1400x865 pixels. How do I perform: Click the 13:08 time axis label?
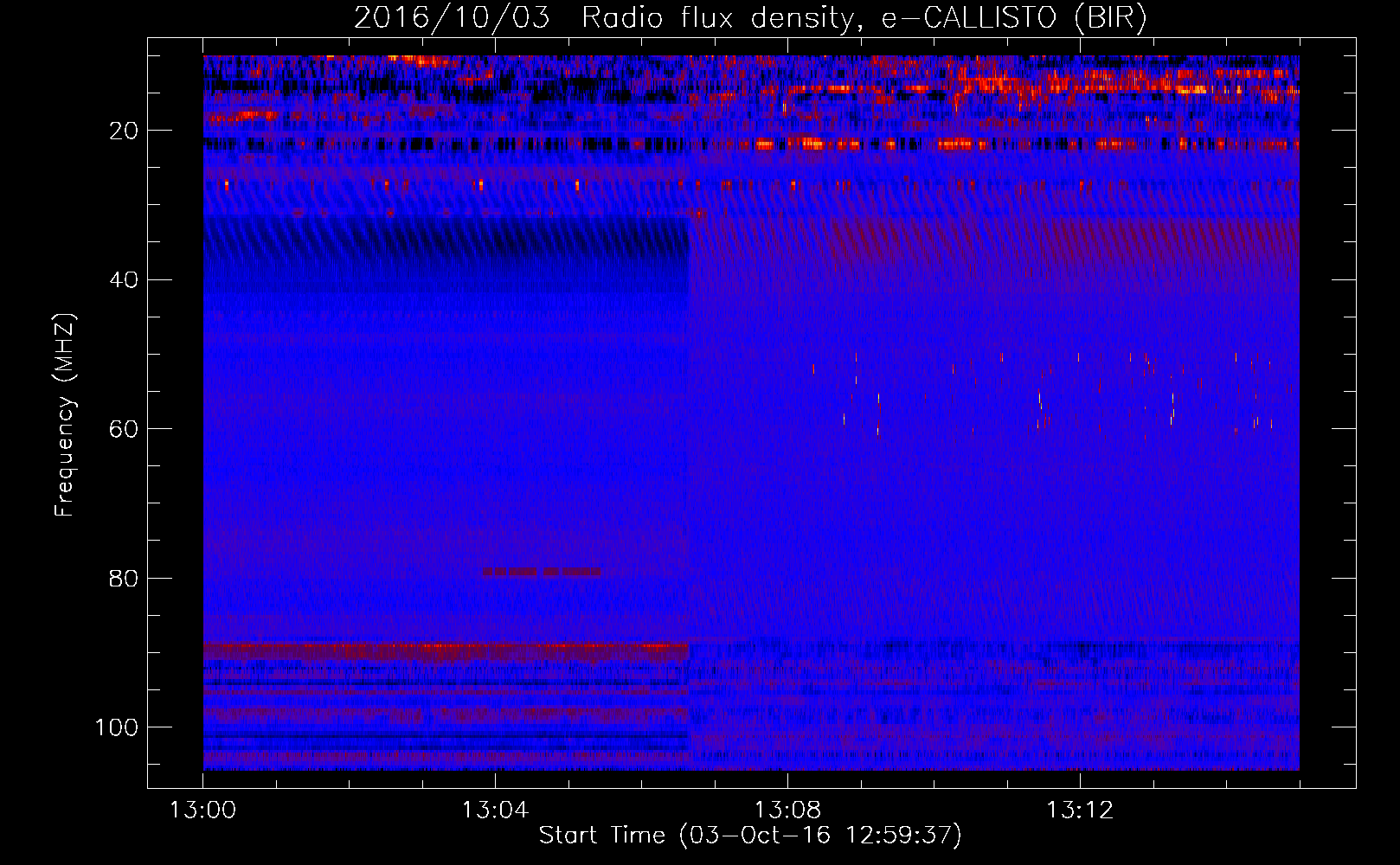click(787, 811)
